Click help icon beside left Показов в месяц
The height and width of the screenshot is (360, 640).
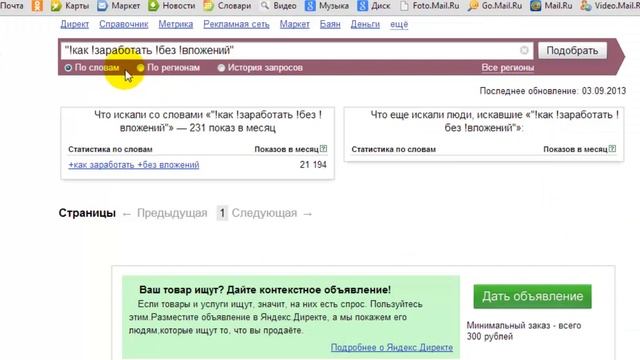324,149
